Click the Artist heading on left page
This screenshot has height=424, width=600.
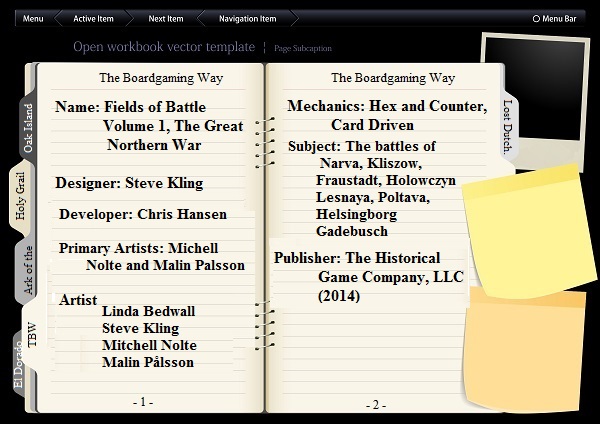click(x=78, y=300)
